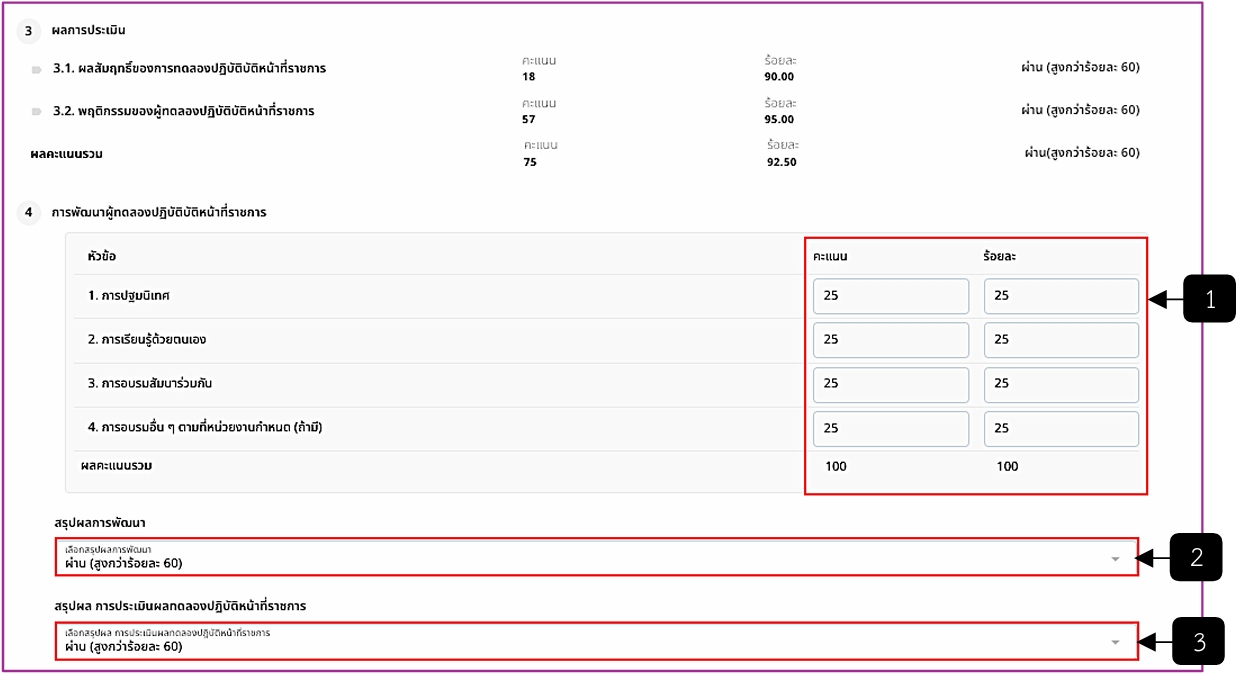Click คะแนน field for การเรียนรู้ด้วยตนเอง
This screenshot has width=1239, height=674.
[890, 340]
